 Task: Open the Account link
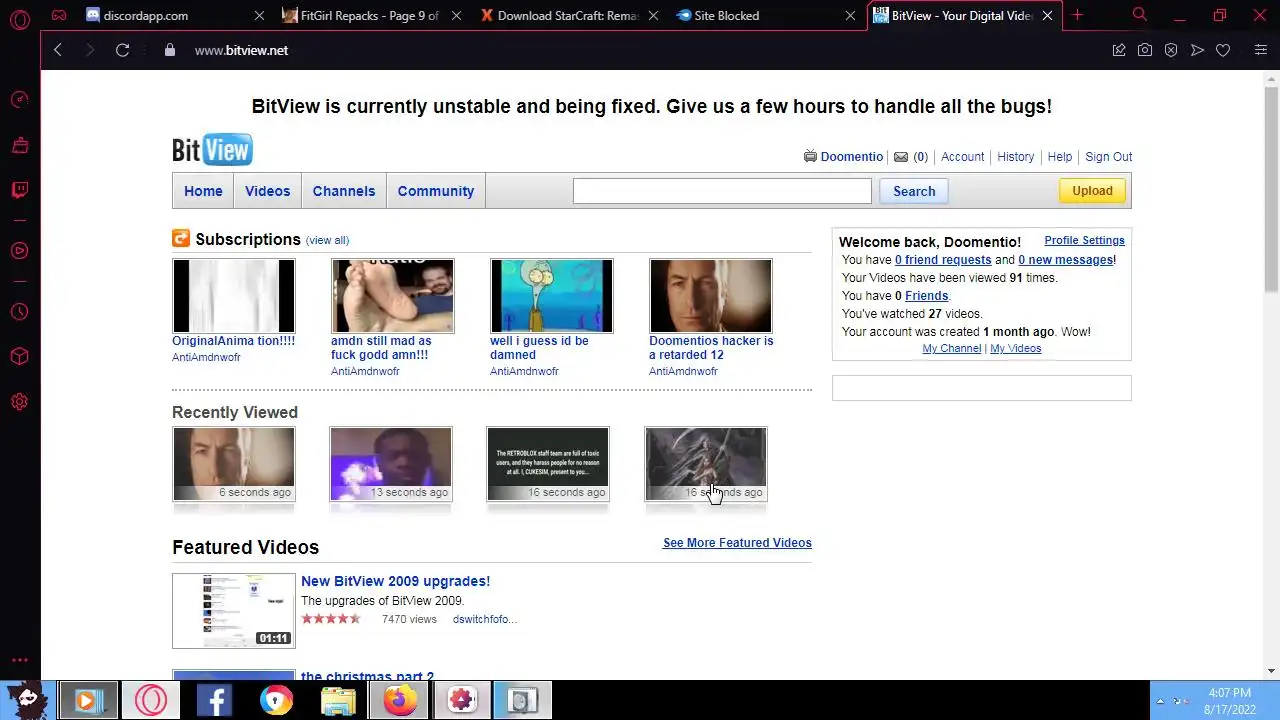[x=963, y=157]
